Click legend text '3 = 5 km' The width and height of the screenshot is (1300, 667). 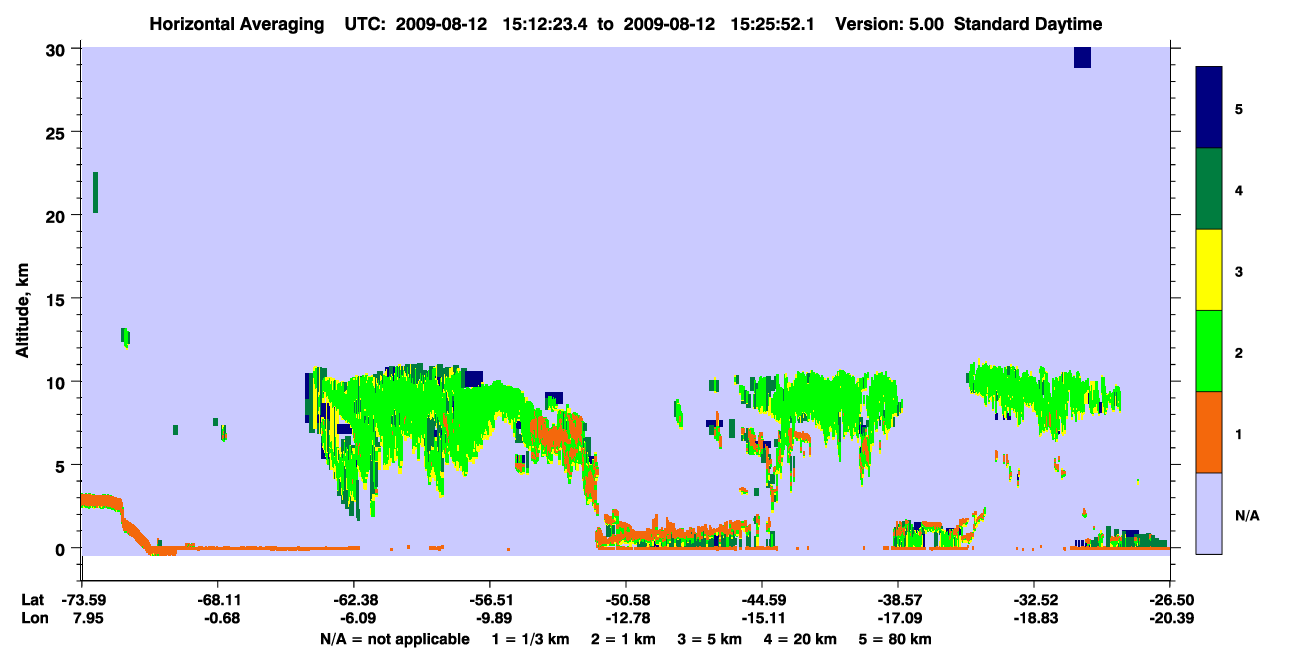coord(709,639)
